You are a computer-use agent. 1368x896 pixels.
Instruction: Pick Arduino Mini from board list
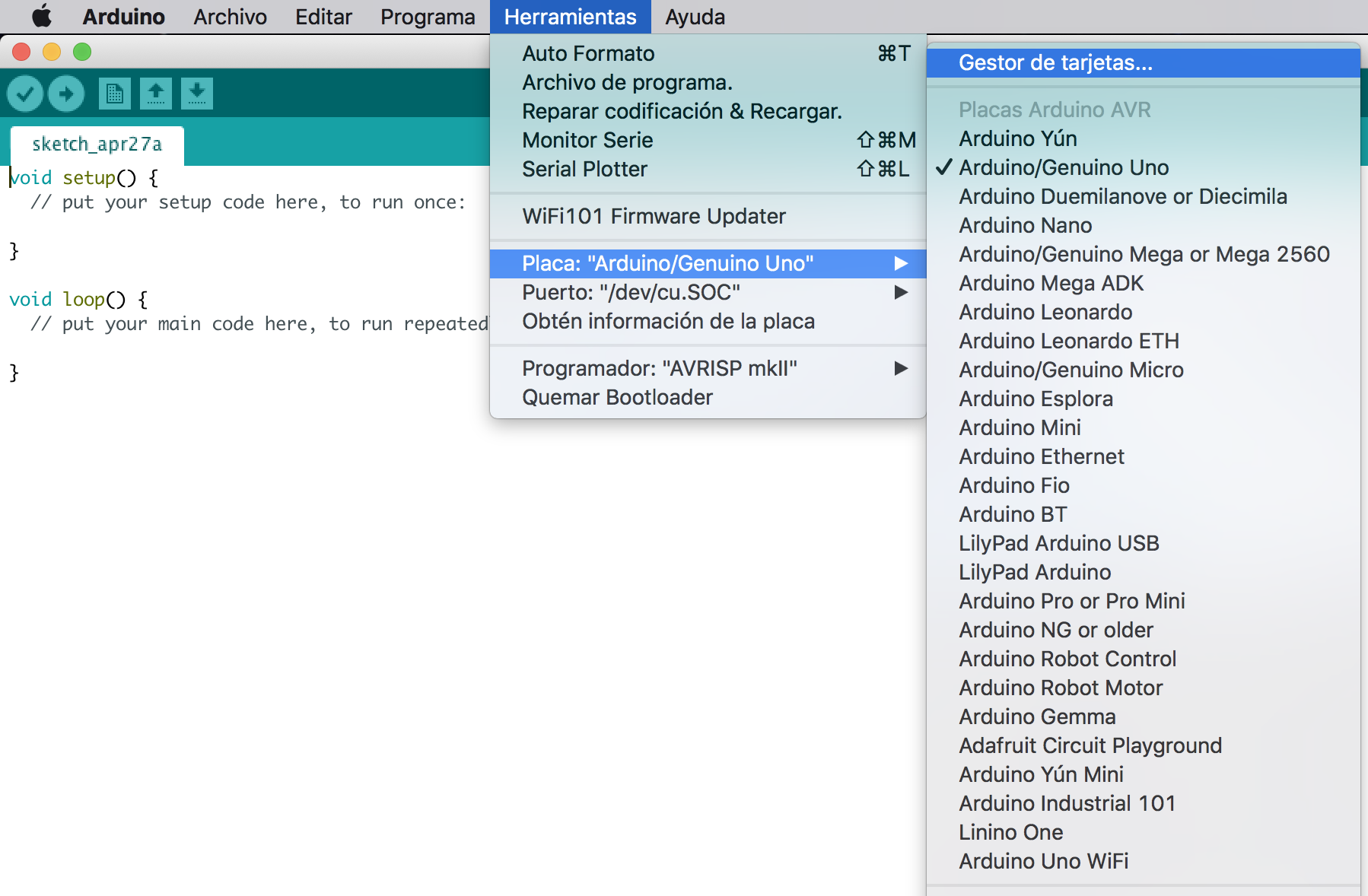tap(1144, 427)
